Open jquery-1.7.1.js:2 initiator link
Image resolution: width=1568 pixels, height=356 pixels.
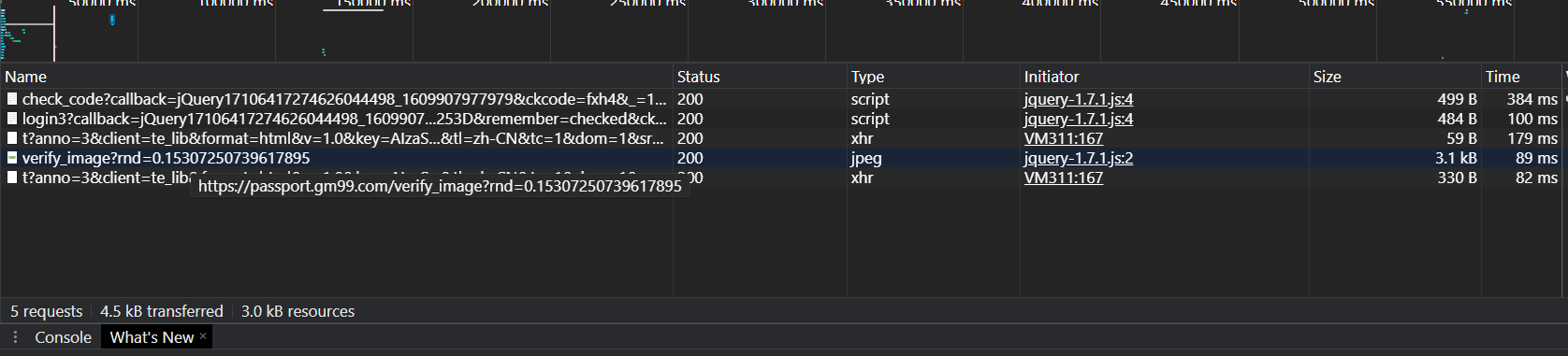(1078, 158)
